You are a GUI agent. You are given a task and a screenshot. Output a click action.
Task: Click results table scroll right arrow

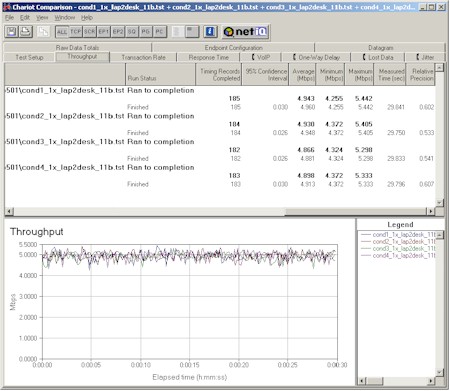coord(431,211)
